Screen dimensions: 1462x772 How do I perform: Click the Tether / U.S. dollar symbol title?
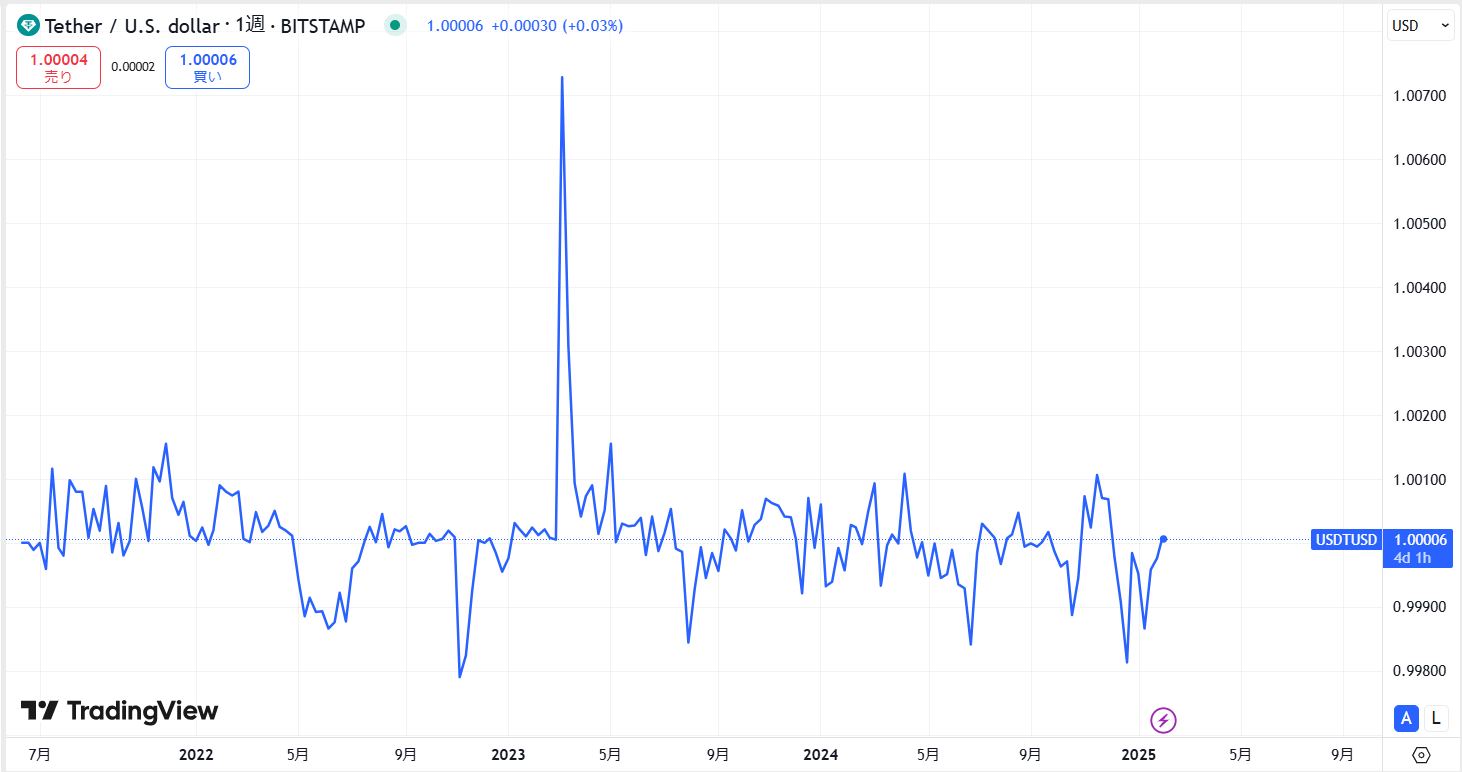pyautogui.click(x=132, y=26)
